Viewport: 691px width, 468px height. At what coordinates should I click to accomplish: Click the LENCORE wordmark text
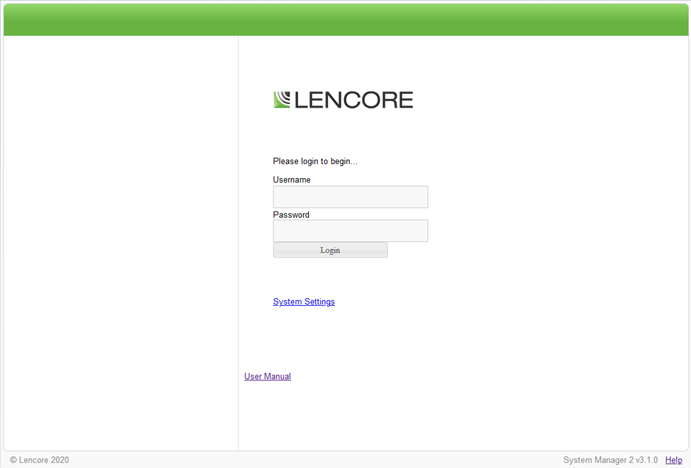click(x=352, y=100)
